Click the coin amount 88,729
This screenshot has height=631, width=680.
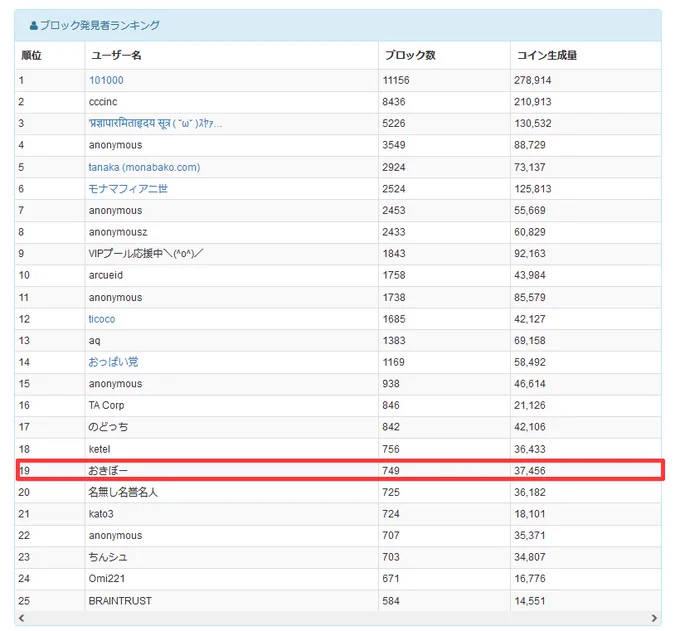click(x=530, y=145)
